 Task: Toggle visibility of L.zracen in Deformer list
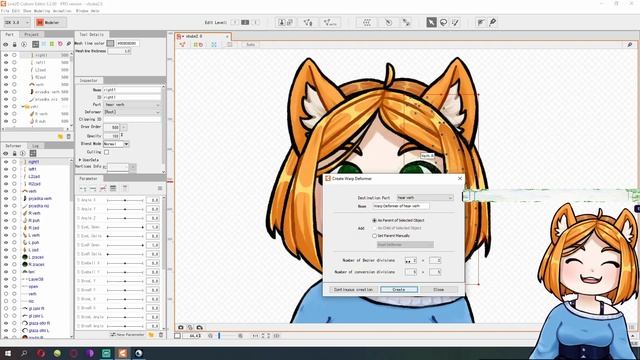point(6,257)
